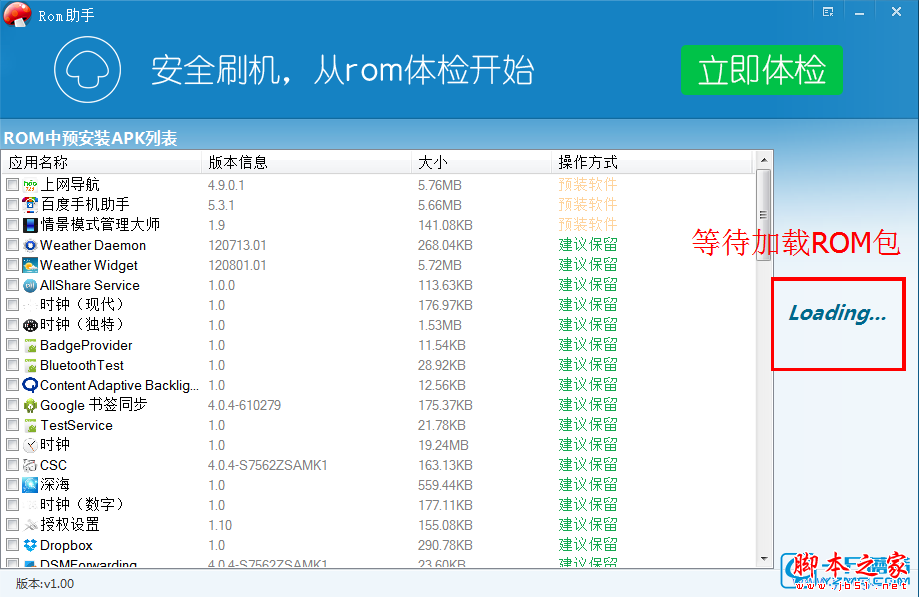The image size is (919, 597).
Task: Start the 立即体检 check button
Action: (x=761, y=70)
